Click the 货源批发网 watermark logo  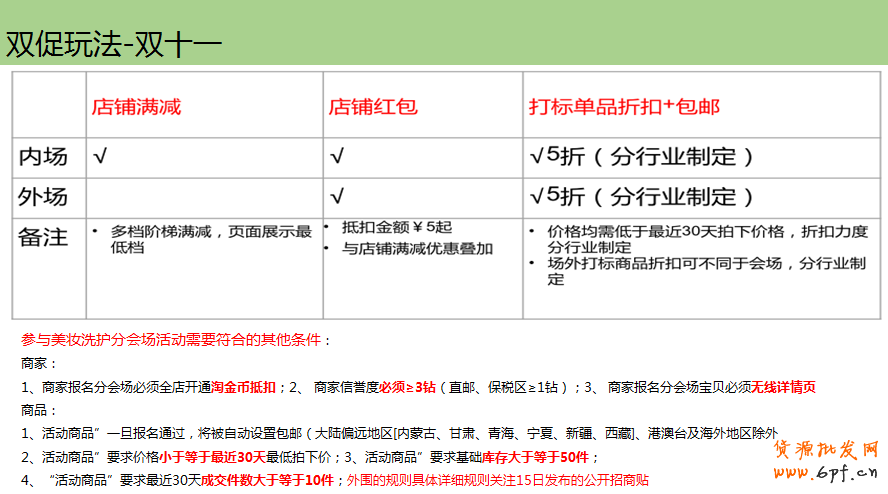point(826,449)
